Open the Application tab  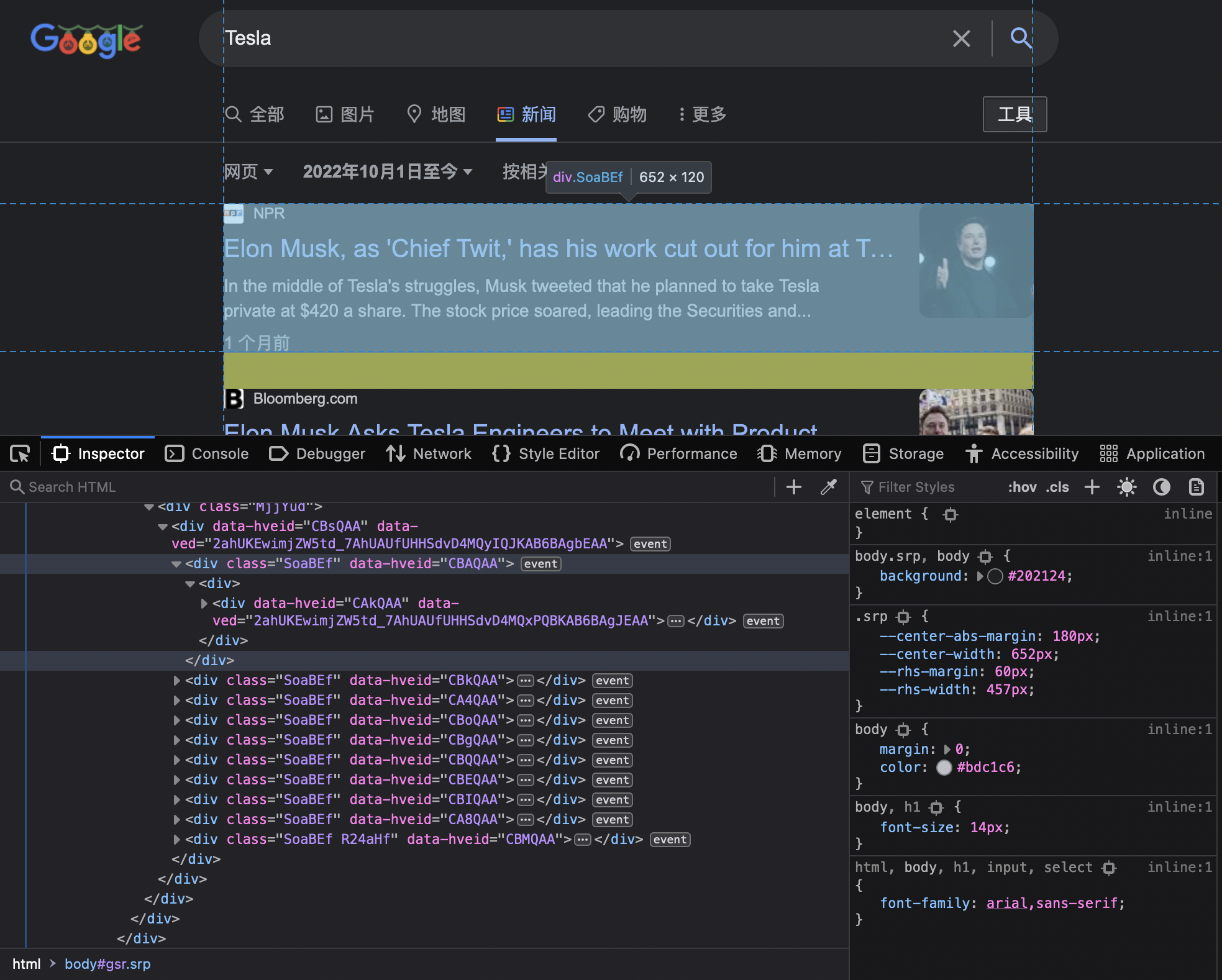(1152, 454)
